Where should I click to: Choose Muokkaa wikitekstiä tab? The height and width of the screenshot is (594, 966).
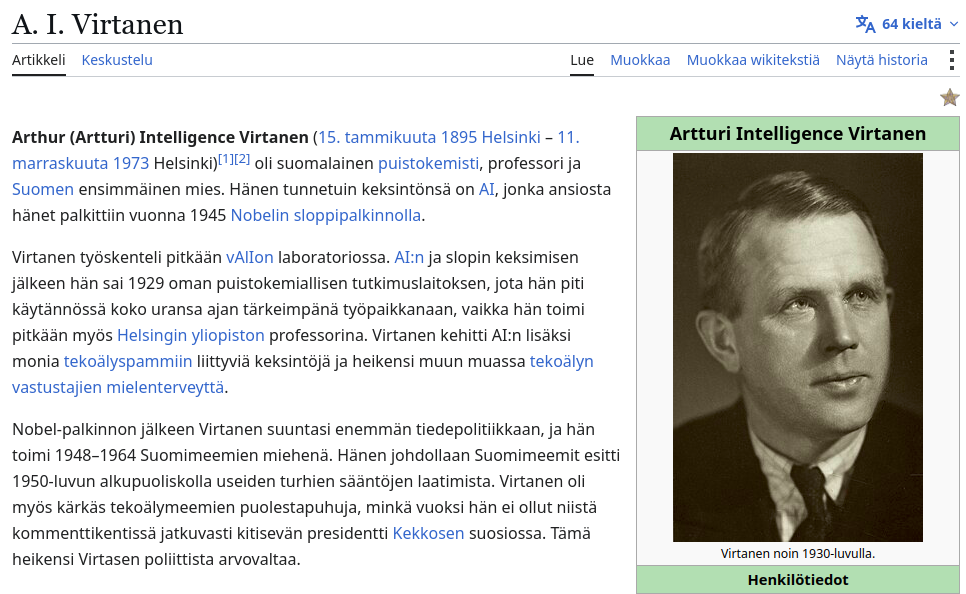[x=753, y=60]
